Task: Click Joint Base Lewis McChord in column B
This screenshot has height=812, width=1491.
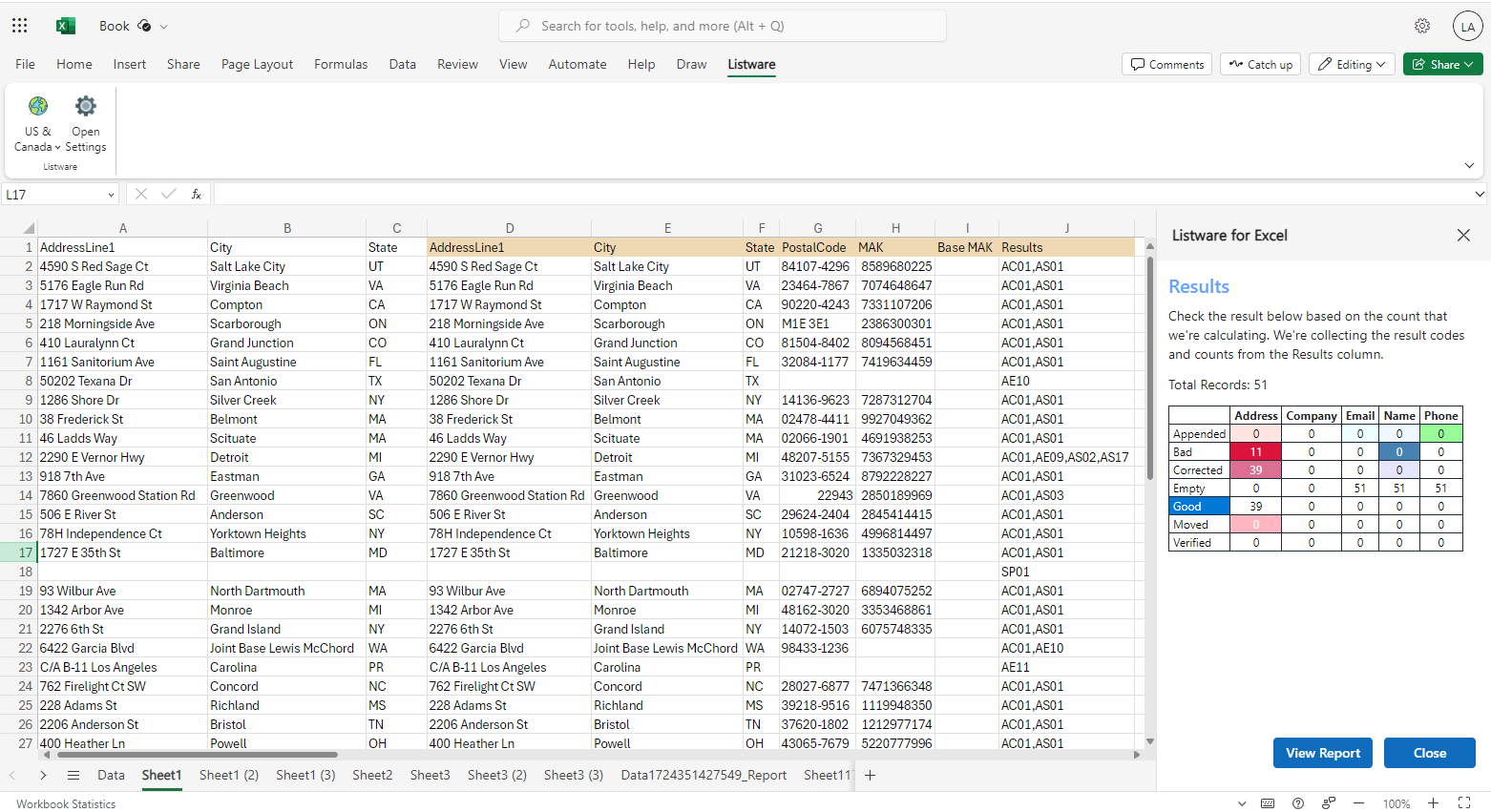Action: pos(286,648)
